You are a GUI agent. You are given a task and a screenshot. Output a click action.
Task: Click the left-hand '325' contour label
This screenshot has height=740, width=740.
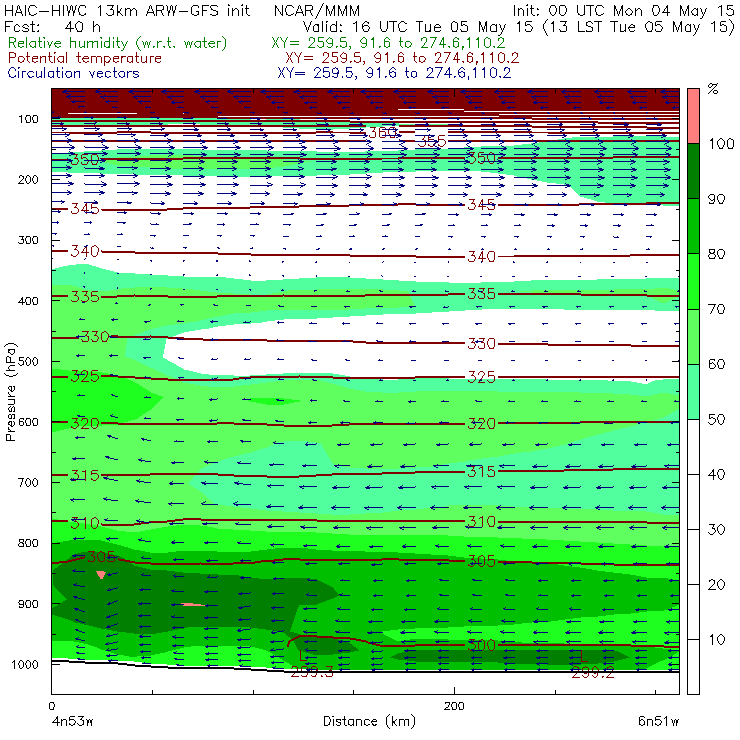[x=85, y=376]
